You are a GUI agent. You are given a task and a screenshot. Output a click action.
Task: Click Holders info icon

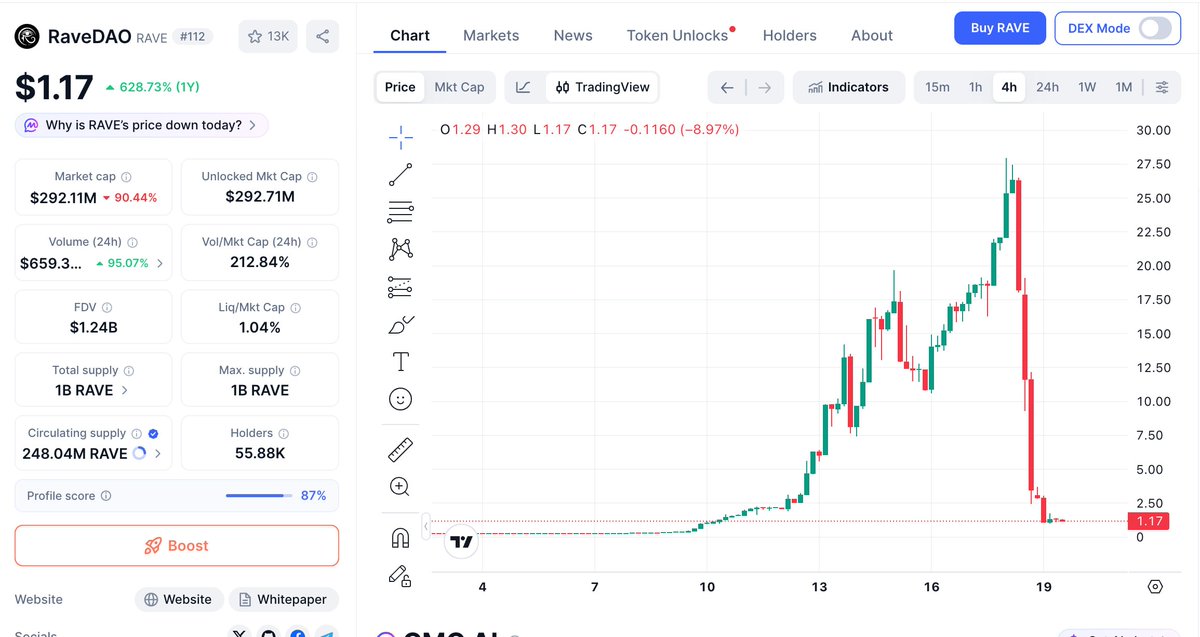point(284,434)
